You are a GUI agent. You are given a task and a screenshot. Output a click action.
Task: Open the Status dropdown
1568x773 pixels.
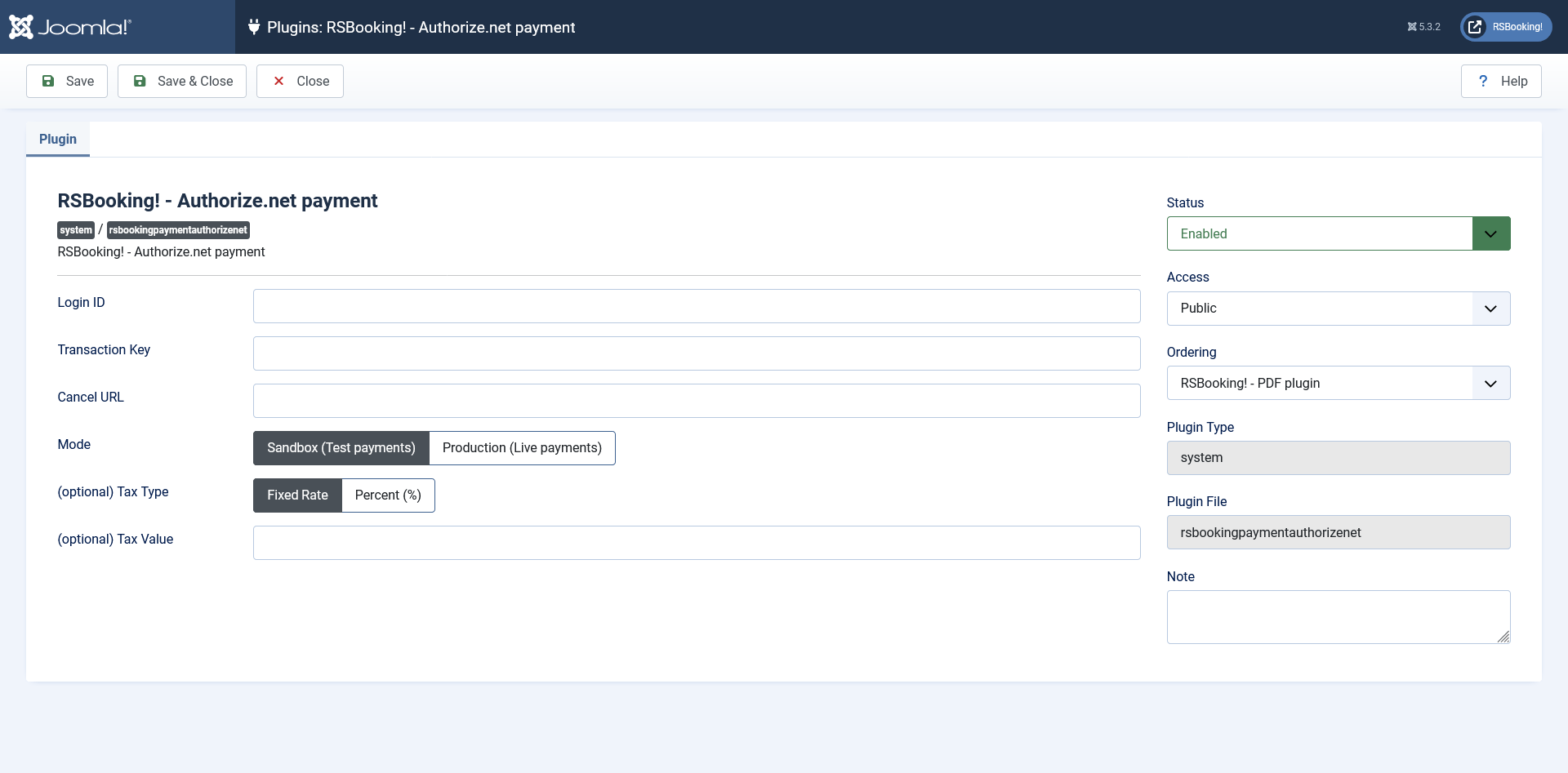(1339, 233)
